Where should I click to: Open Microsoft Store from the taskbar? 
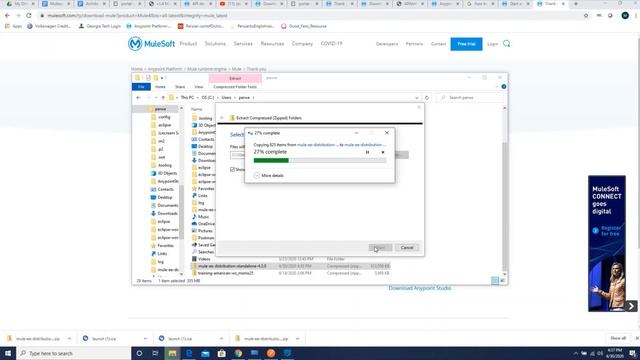point(222,353)
